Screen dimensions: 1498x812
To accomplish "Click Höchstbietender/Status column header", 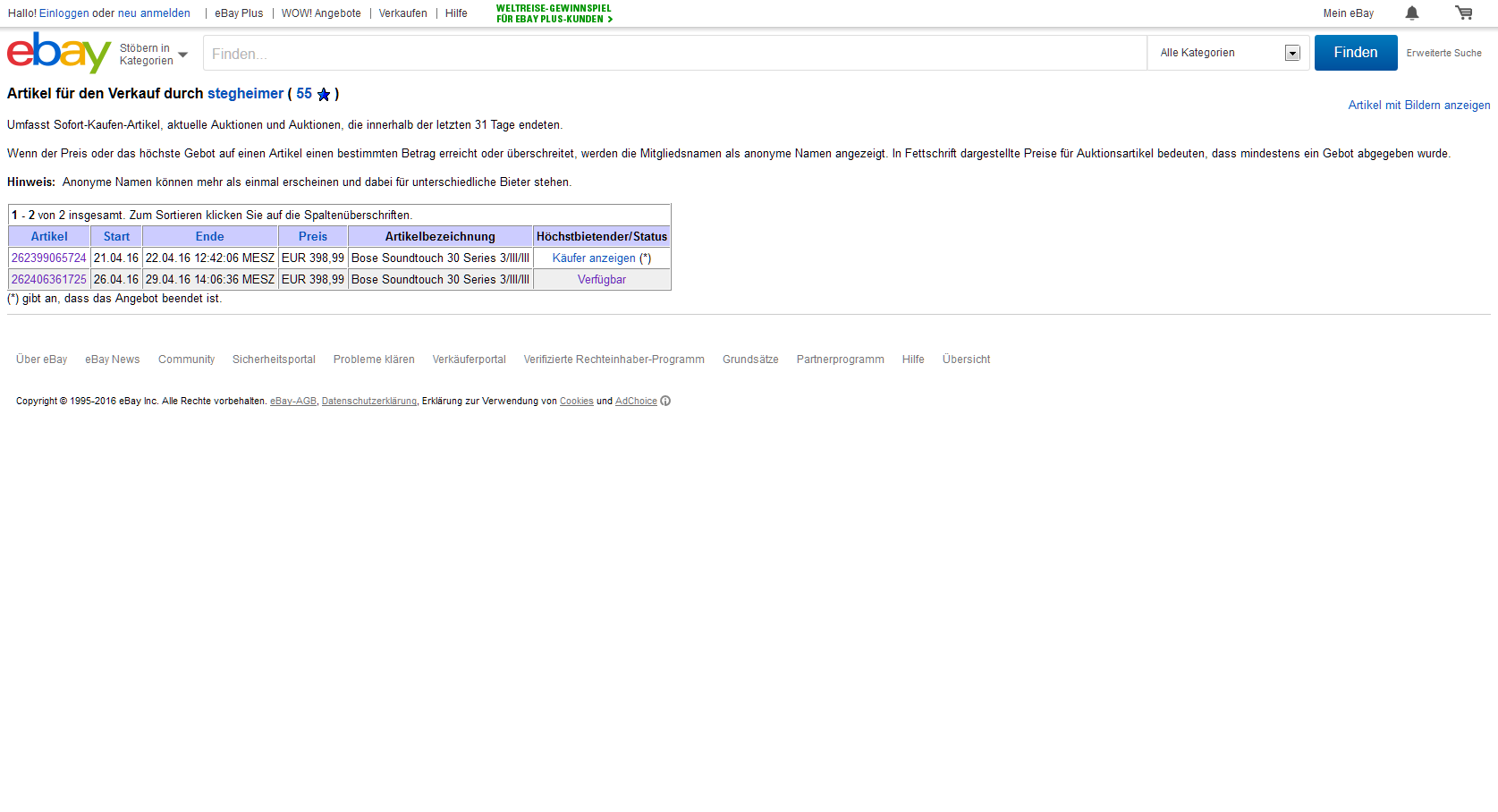I will click(602, 236).
